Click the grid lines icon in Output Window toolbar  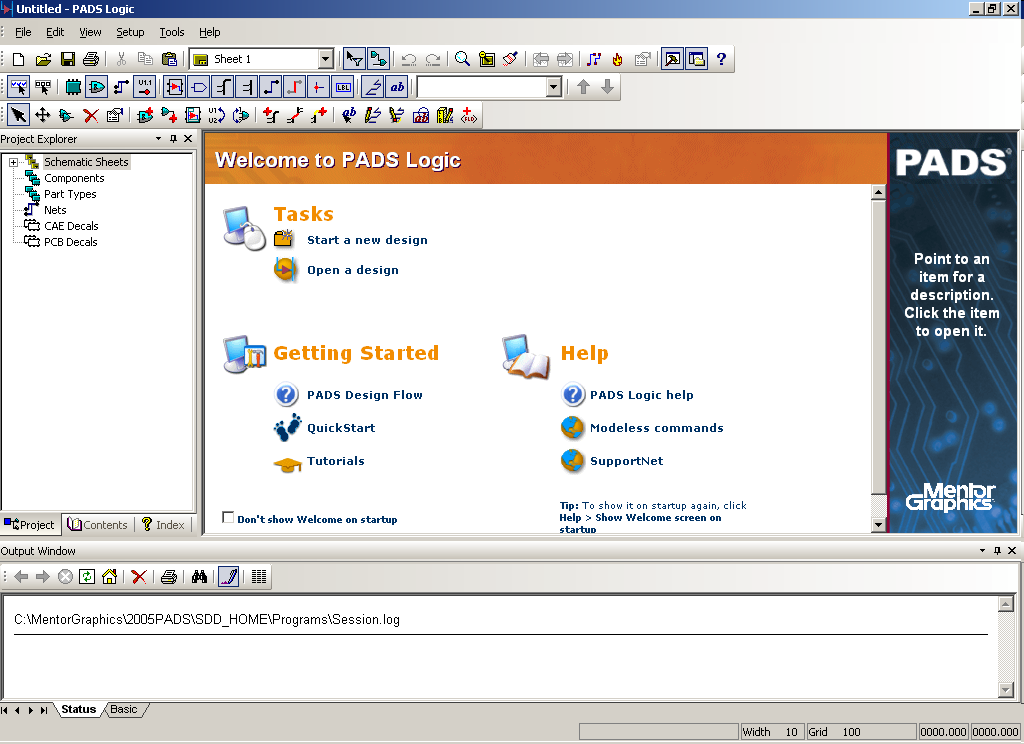[259, 577]
